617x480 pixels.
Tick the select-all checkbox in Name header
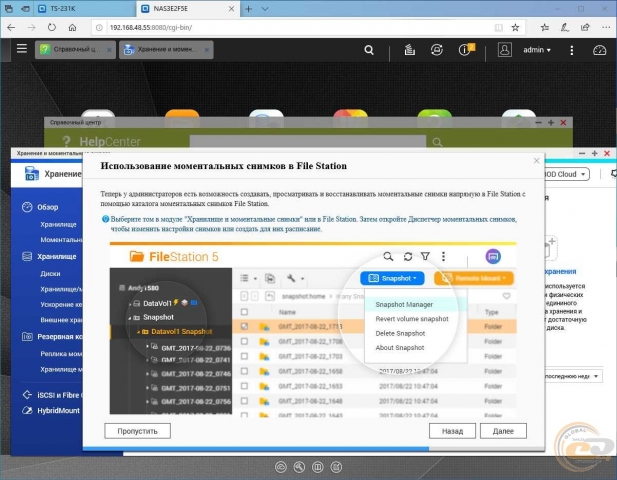click(244, 312)
